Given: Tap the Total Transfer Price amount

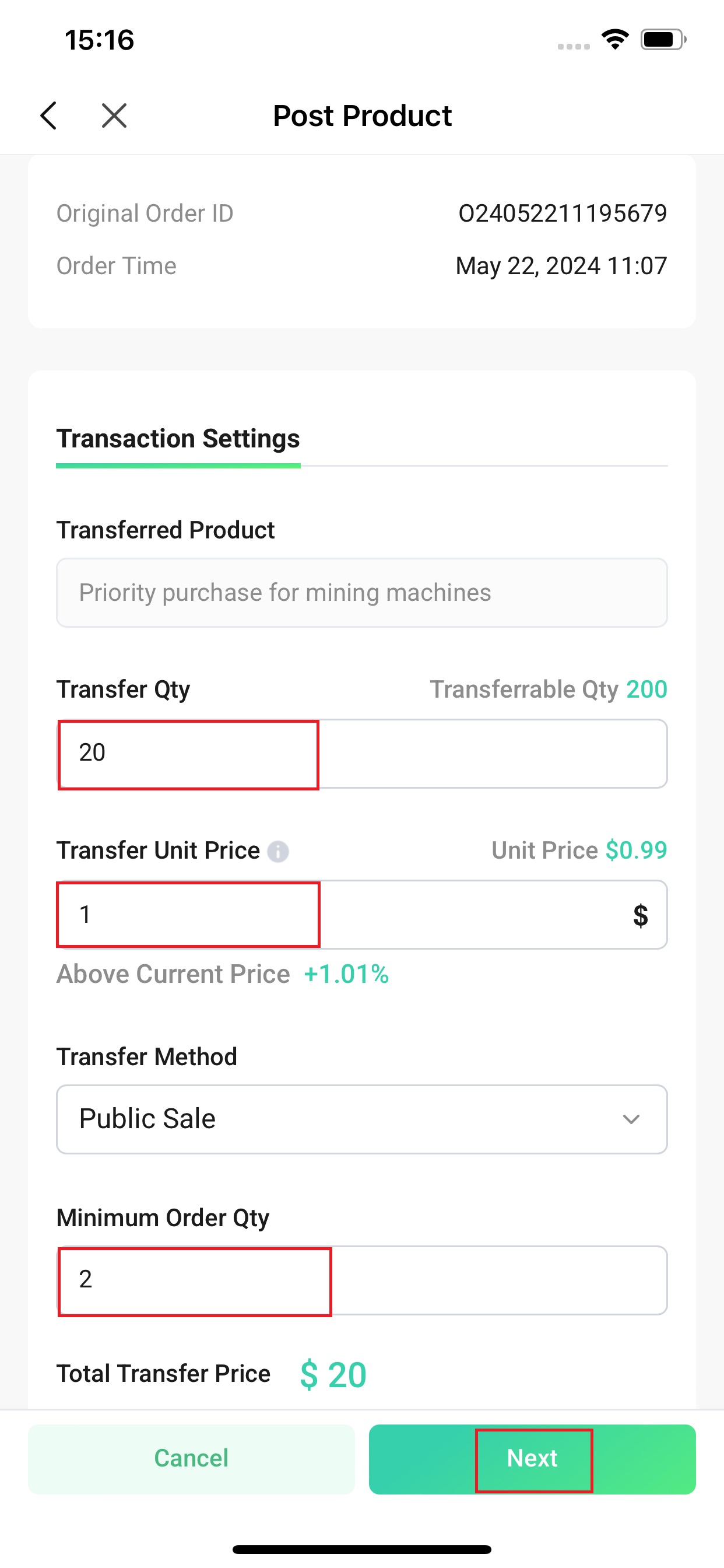Looking at the screenshot, I should coord(333,1374).
